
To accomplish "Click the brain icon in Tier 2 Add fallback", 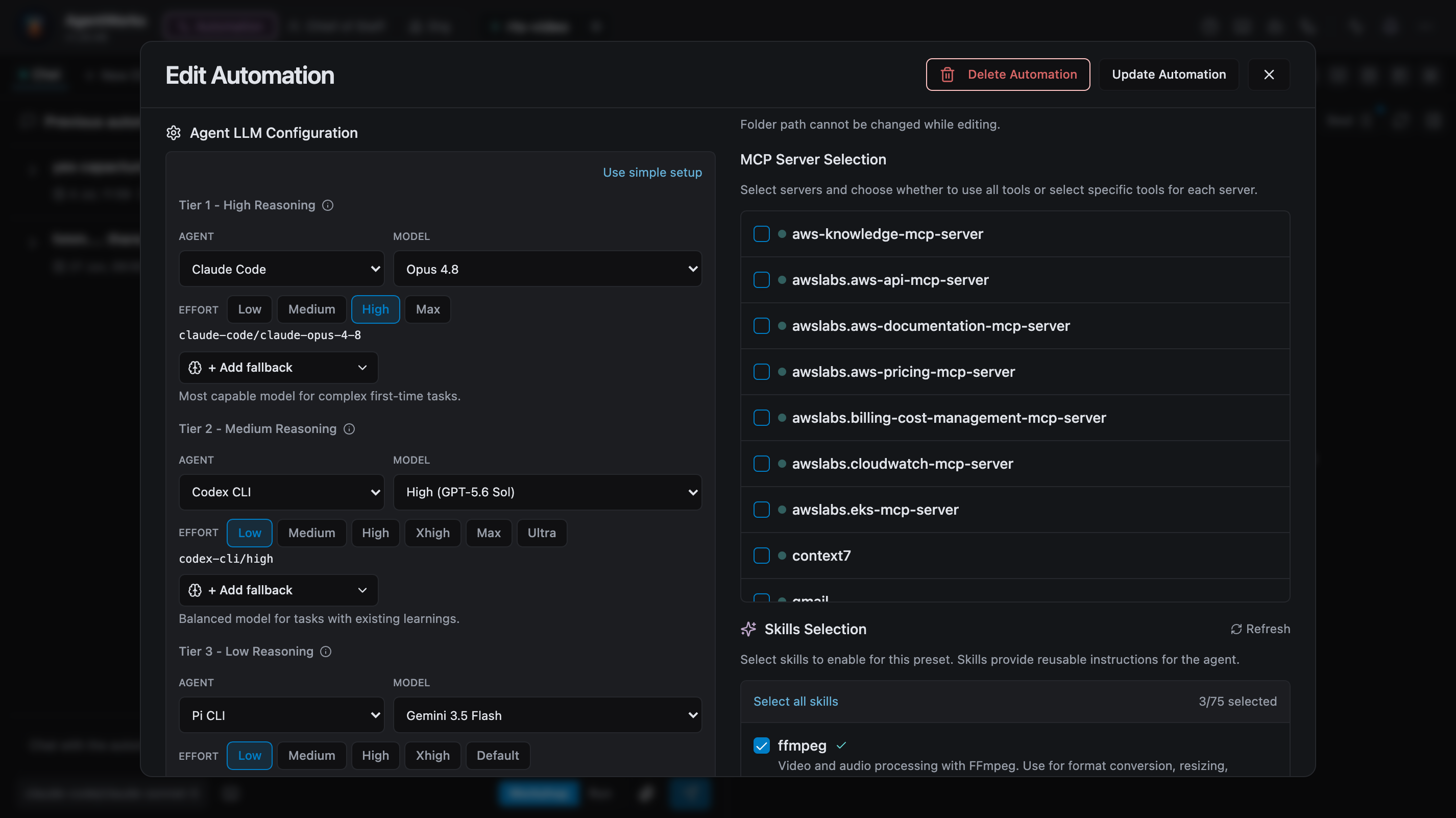I will pyautogui.click(x=195, y=590).
